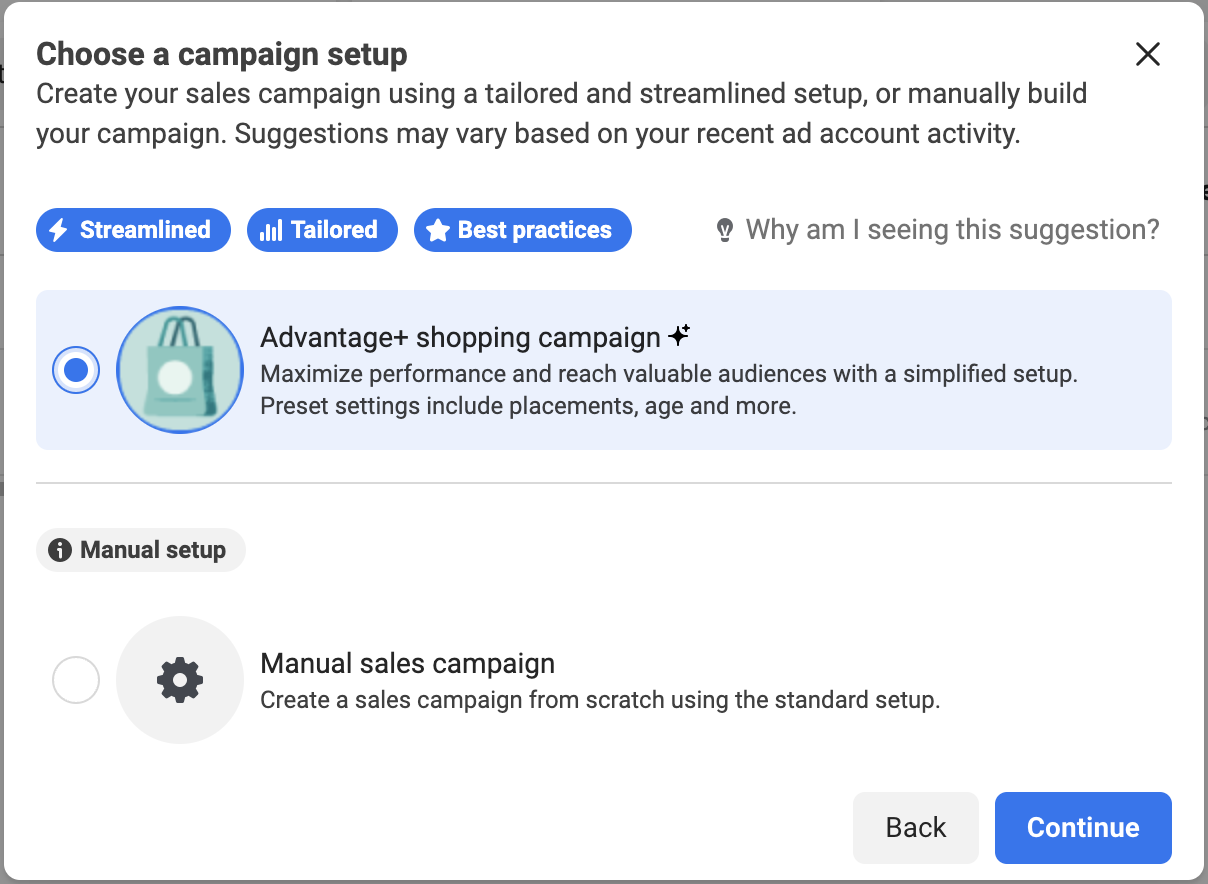Choose the 'Advantage+ shopping campaign' title text
Viewport: 1208px width, 884px height.
pyautogui.click(x=461, y=337)
